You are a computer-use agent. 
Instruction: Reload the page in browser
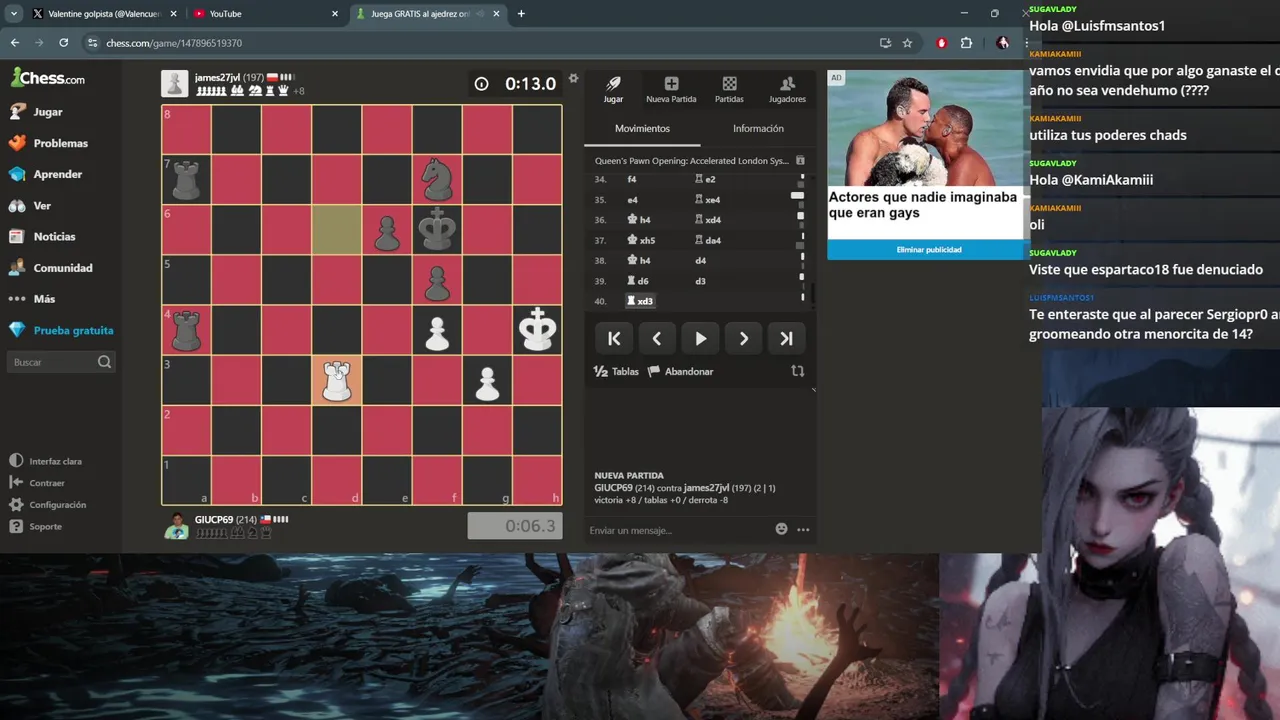pos(64,43)
